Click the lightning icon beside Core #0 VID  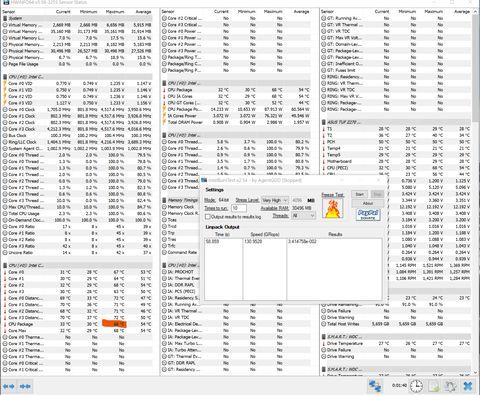(5, 83)
